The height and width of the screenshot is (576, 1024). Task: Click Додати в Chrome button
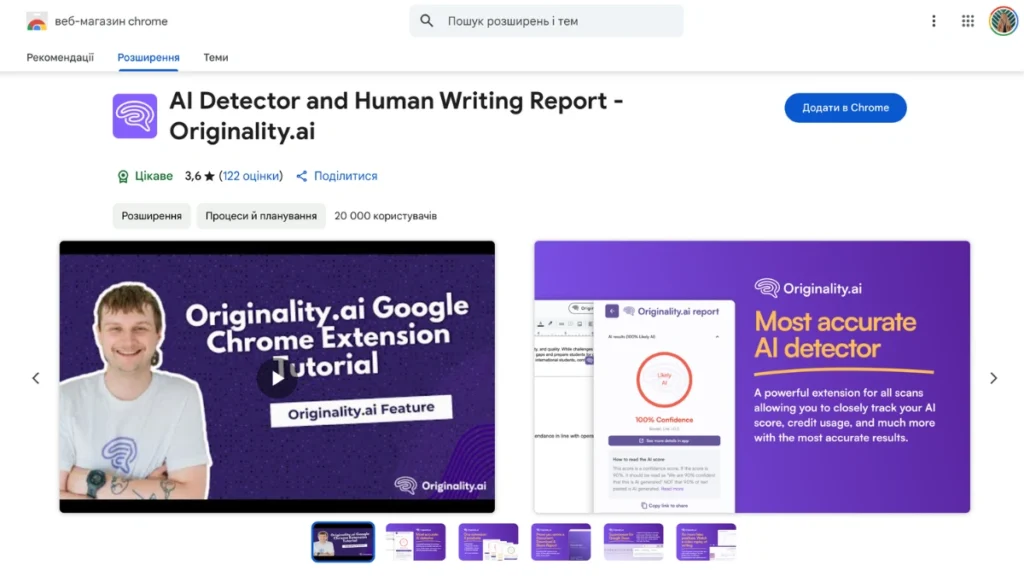(845, 107)
